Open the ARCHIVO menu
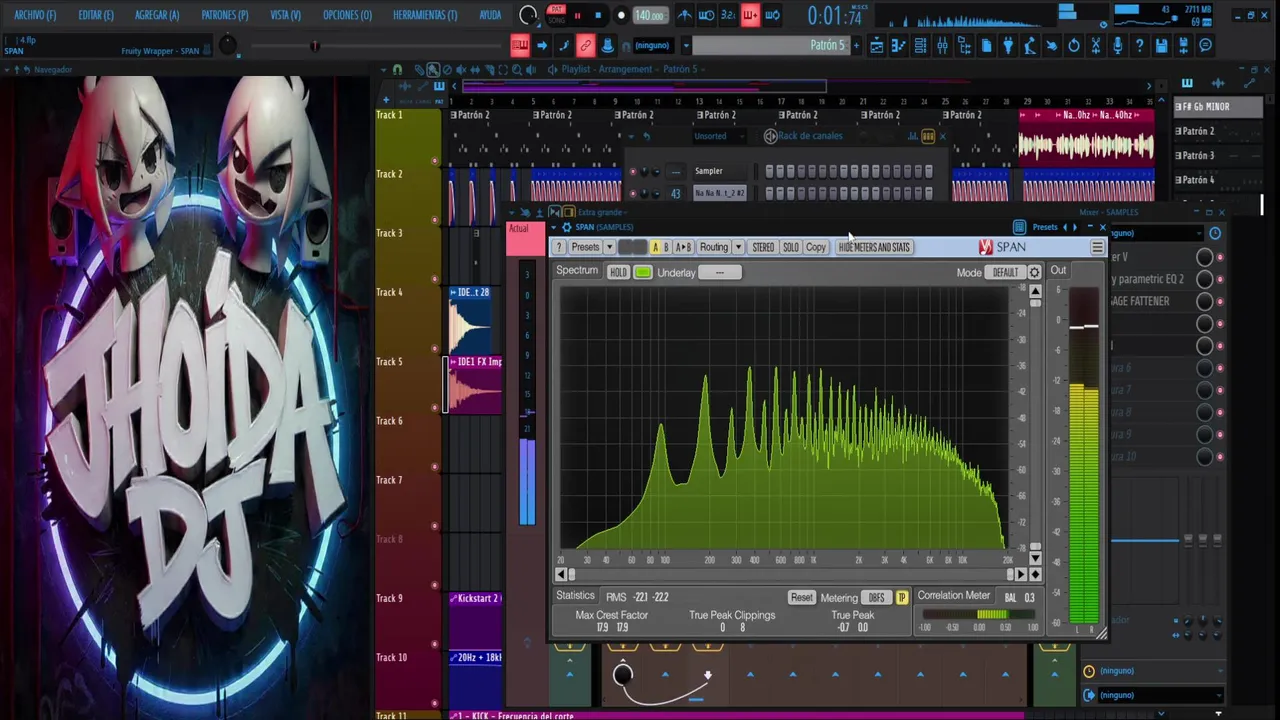 pos(35,15)
